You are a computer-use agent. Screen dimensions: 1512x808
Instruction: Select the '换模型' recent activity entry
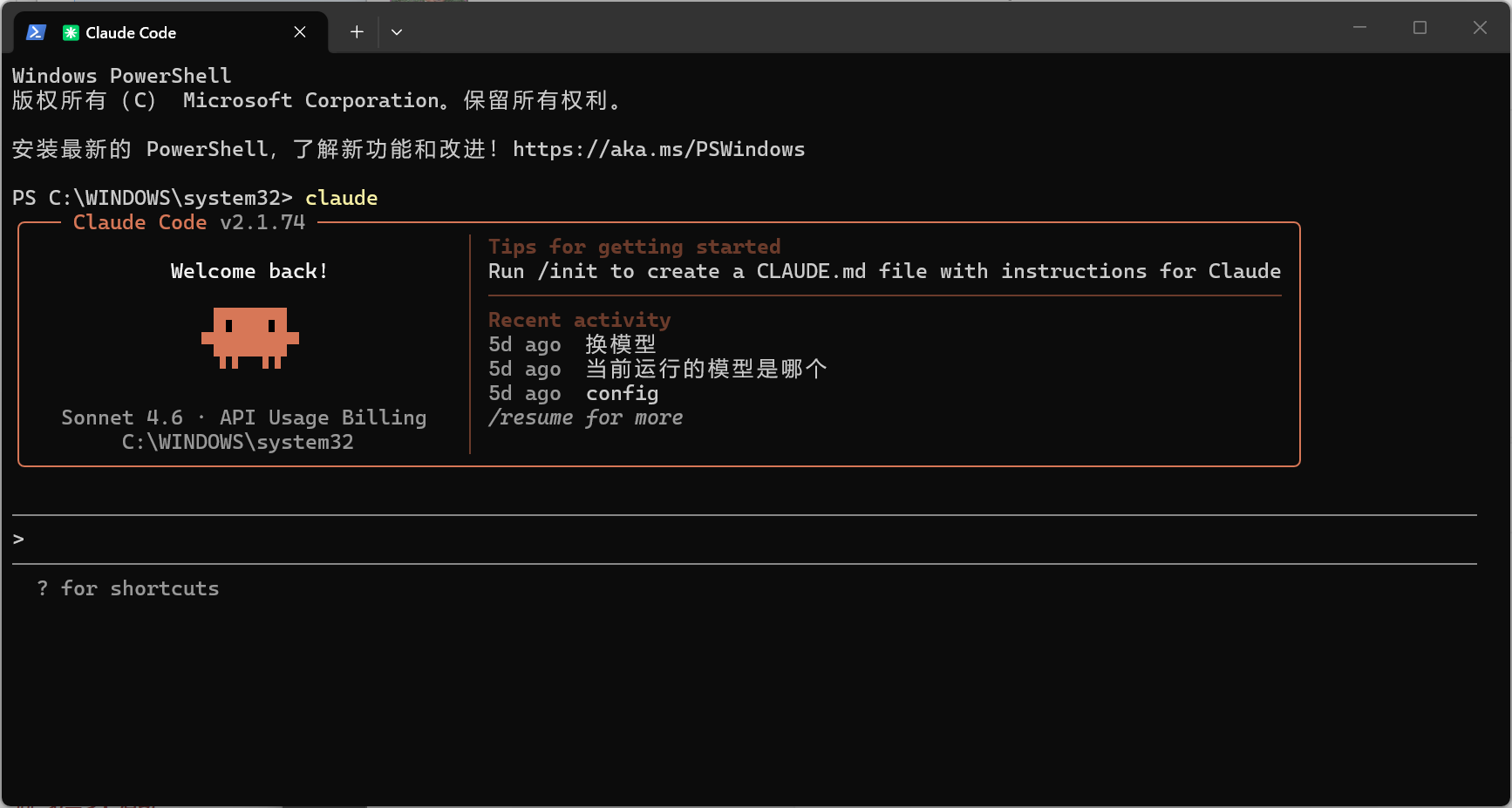click(x=620, y=344)
